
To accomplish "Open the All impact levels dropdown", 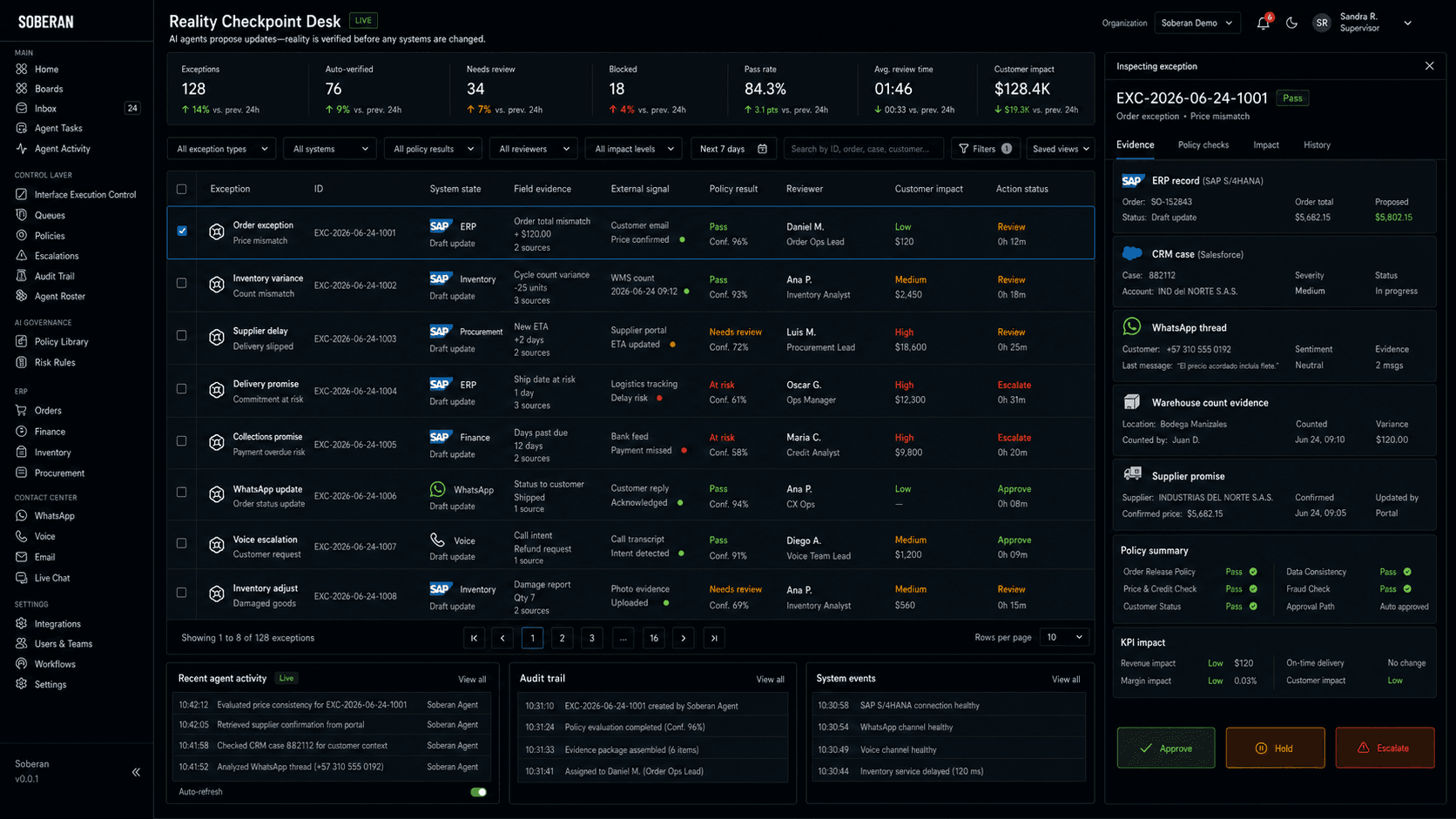I will 634,149.
